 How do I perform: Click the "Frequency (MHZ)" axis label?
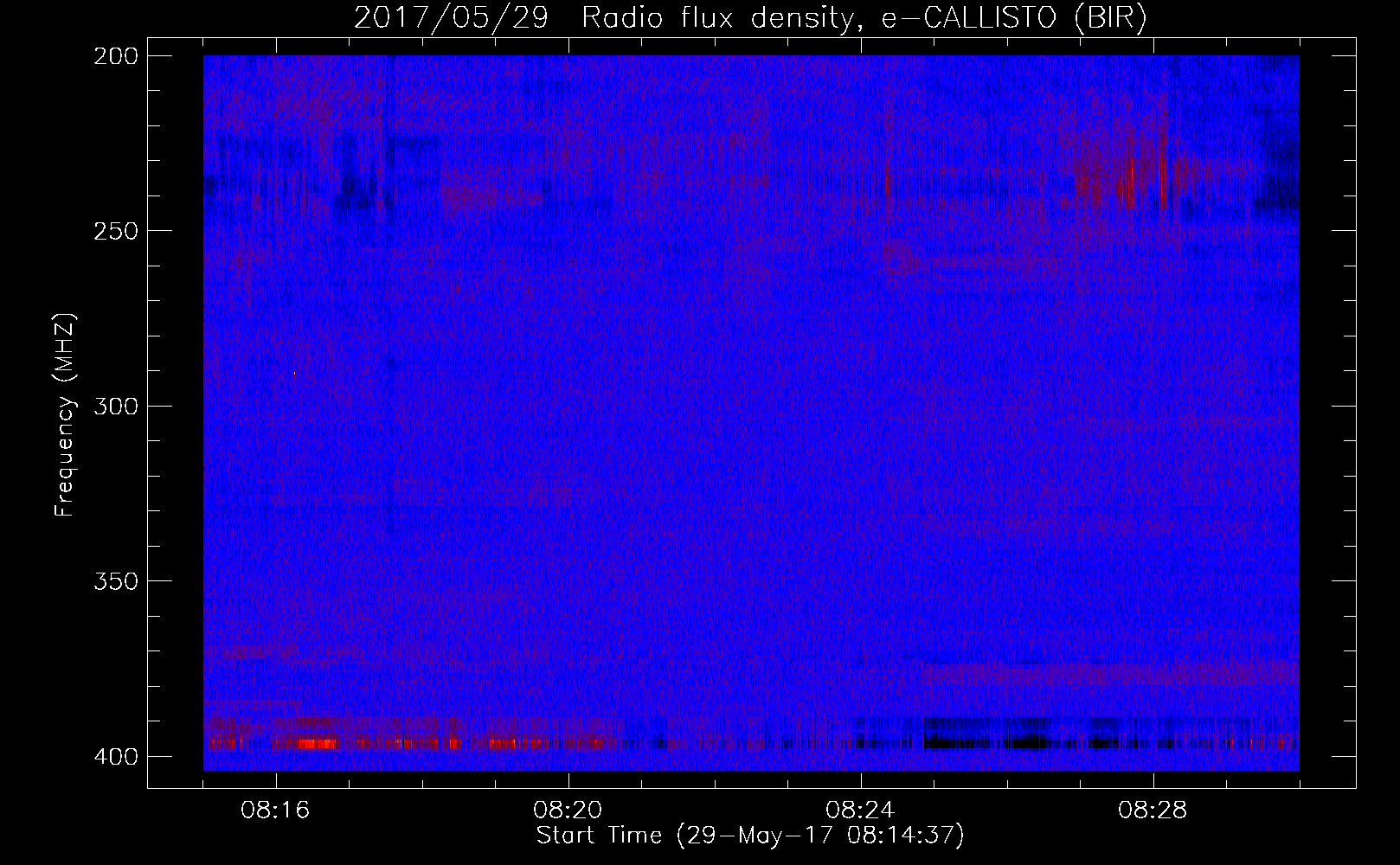coord(65,414)
